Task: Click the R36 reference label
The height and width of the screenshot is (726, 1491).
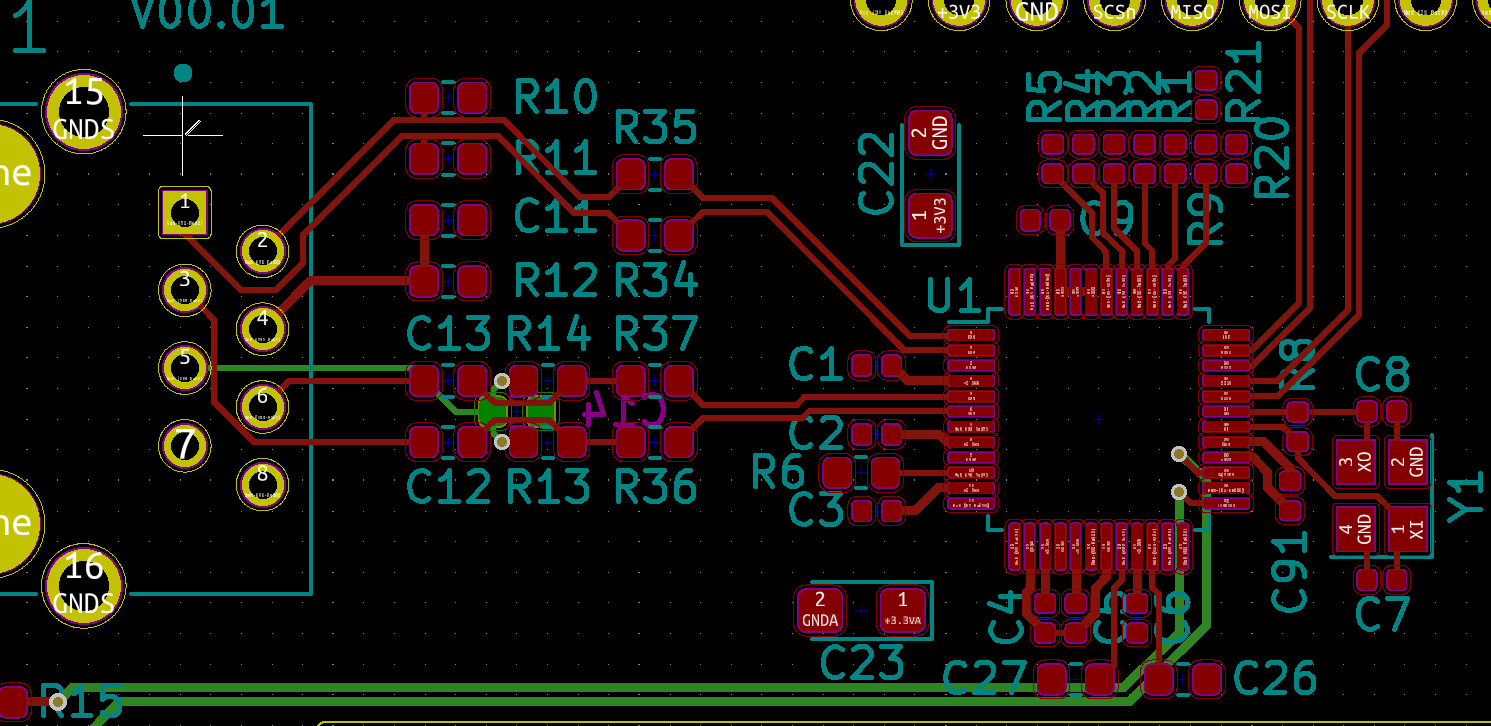Action: click(656, 486)
